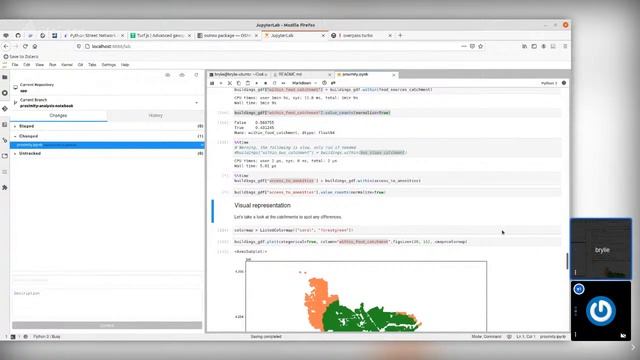Image resolution: width=640 pixels, height=360 pixels.
Task: Insert a cell below using plus icon
Action: tap(221, 83)
